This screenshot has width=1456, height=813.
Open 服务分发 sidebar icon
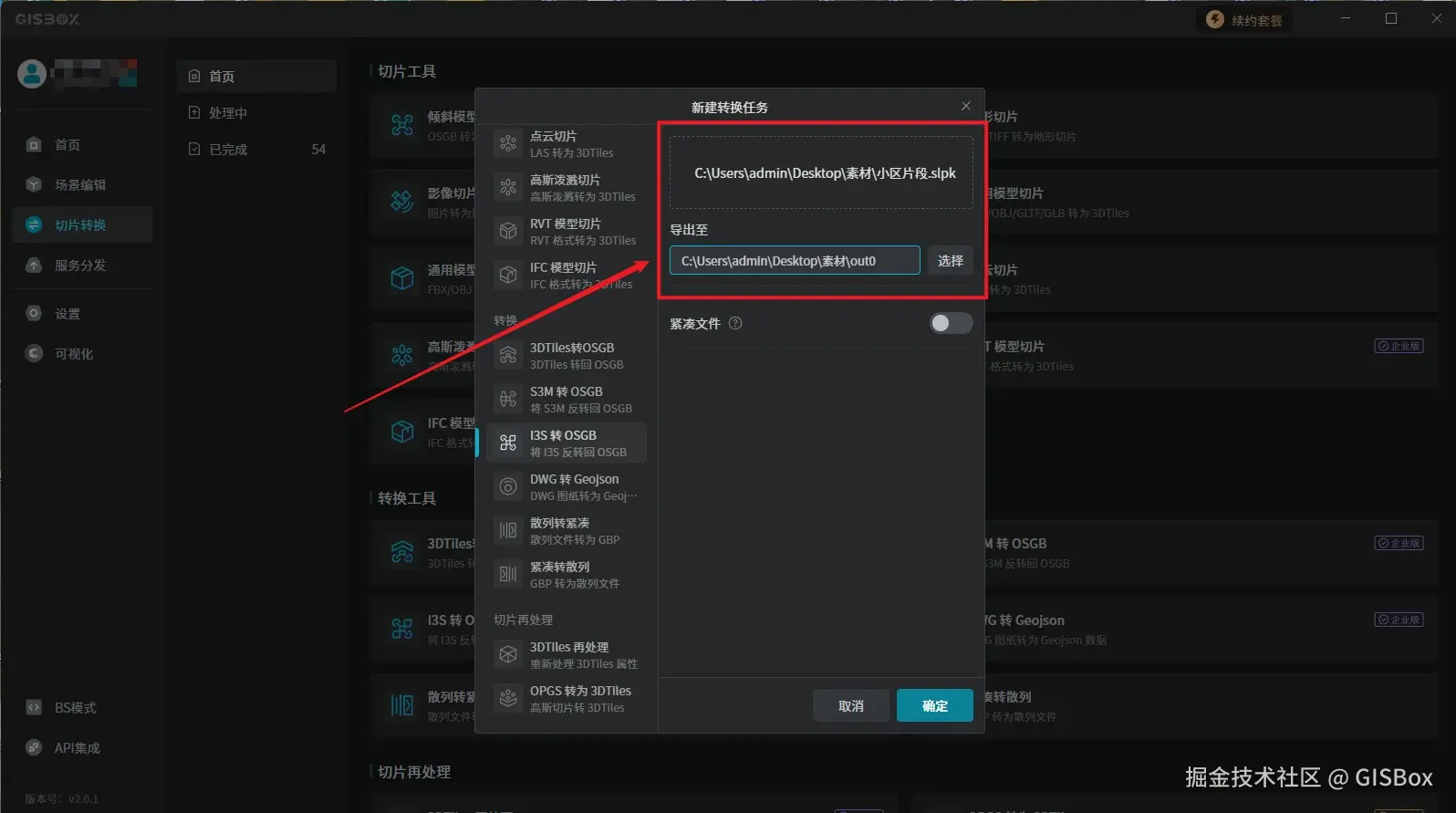click(34, 265)
